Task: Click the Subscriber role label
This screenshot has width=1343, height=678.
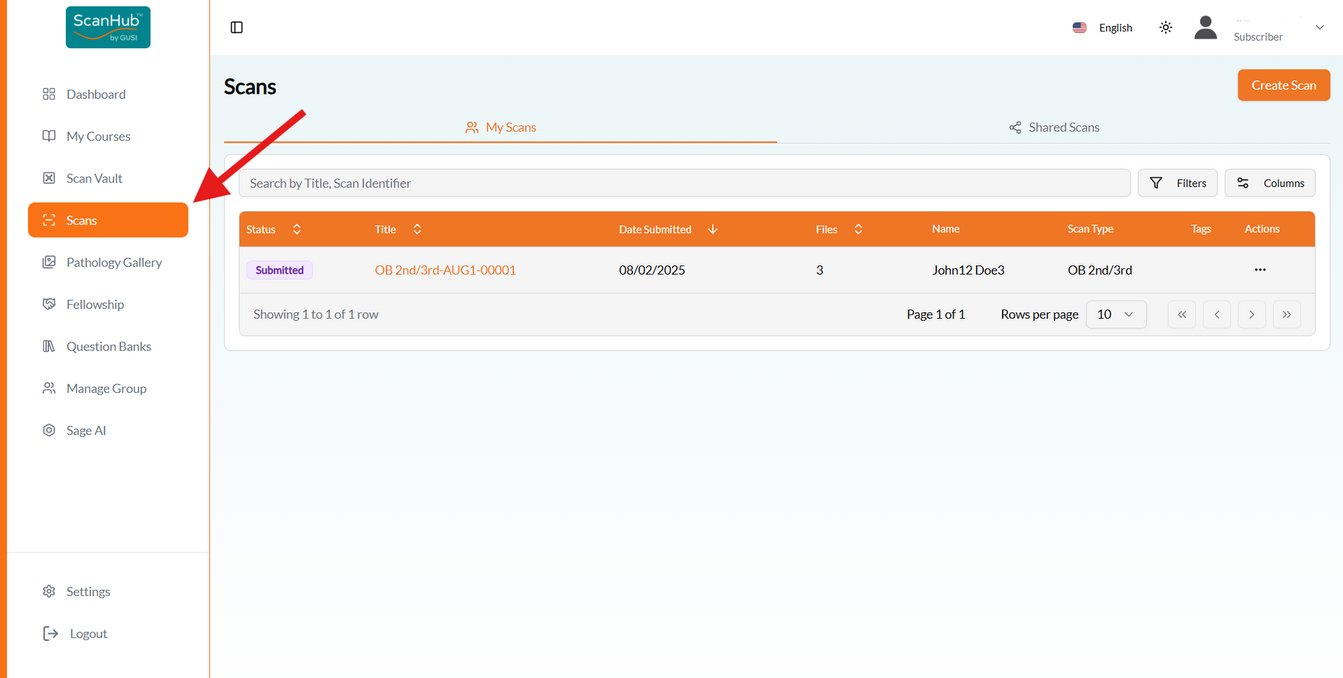Action: pos(1258,37)
